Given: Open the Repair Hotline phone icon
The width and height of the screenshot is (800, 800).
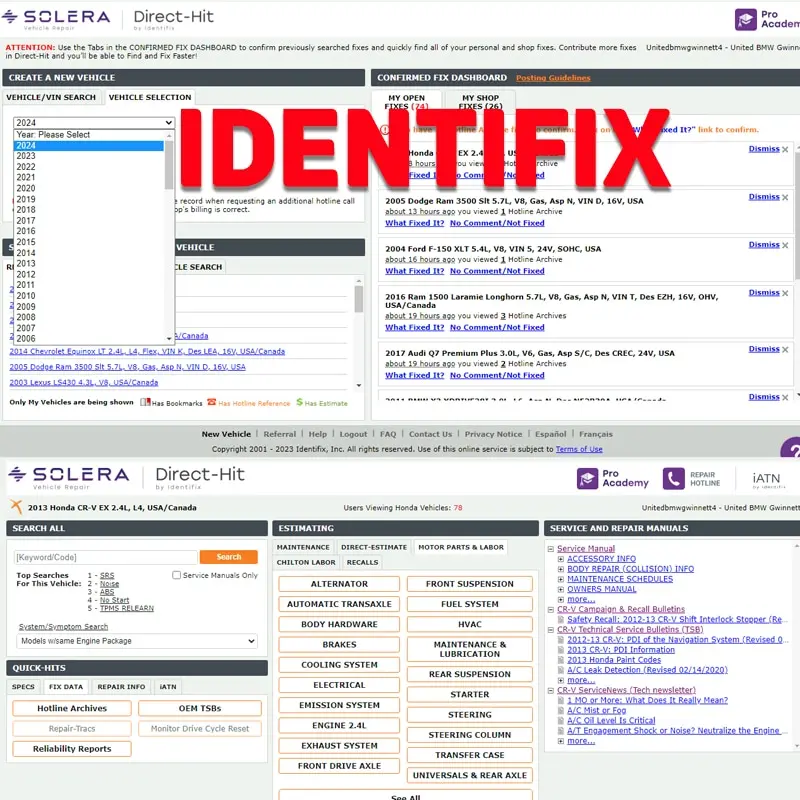Looking at the screenshot, I should pos(673,479).
